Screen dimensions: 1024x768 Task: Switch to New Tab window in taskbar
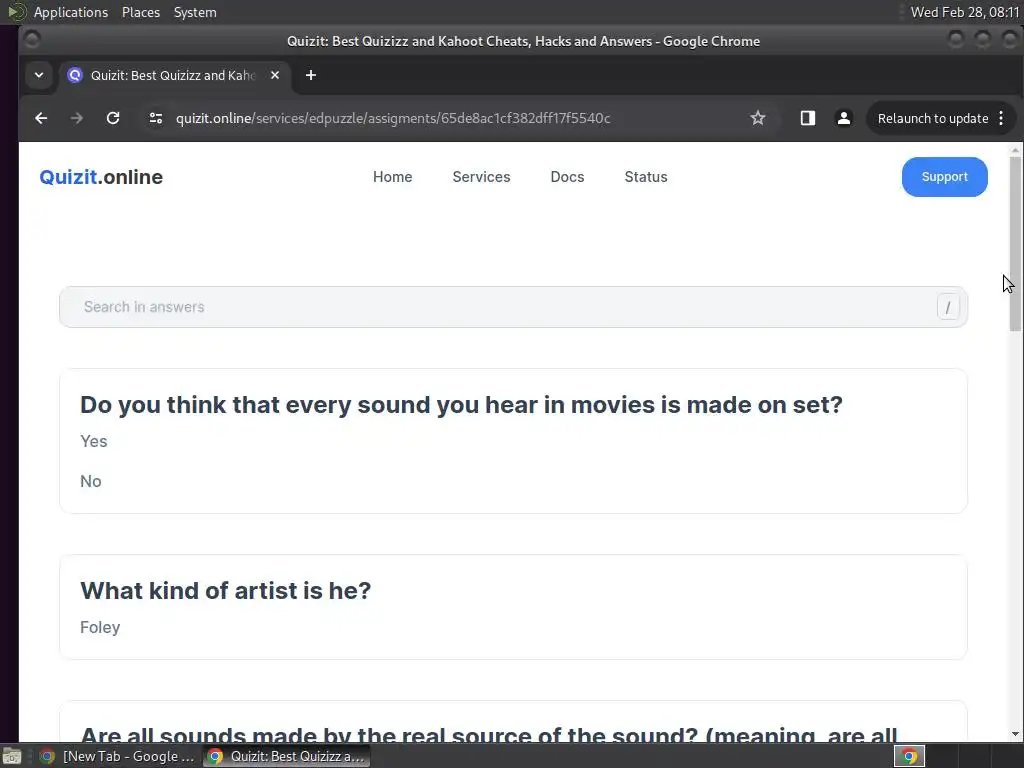pyautogui.click(x=118, y=756)
